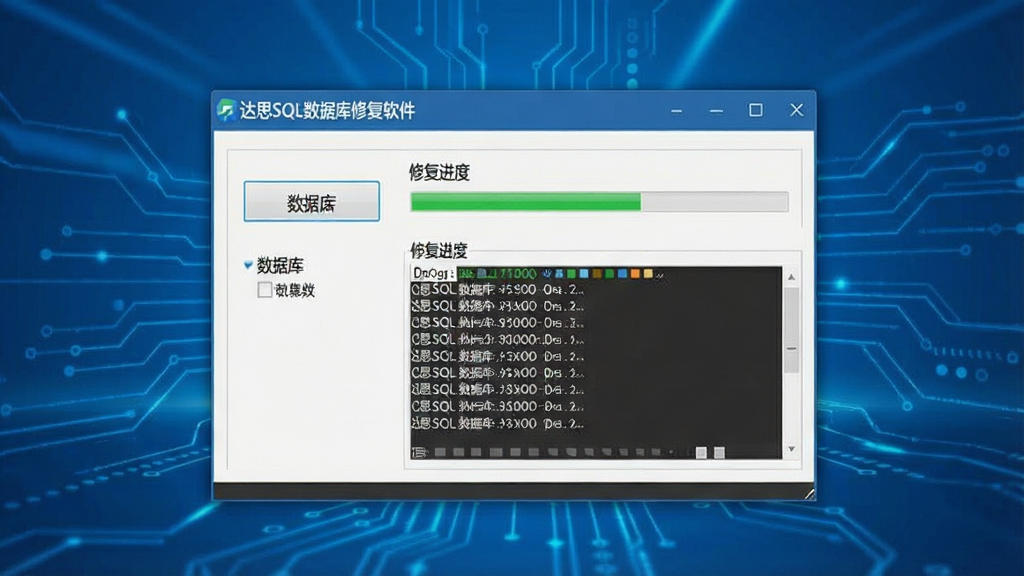Screen dimensions: 1024x576
Task: Click the "DnOg:" label in the log header
Action: coord(432,274)
